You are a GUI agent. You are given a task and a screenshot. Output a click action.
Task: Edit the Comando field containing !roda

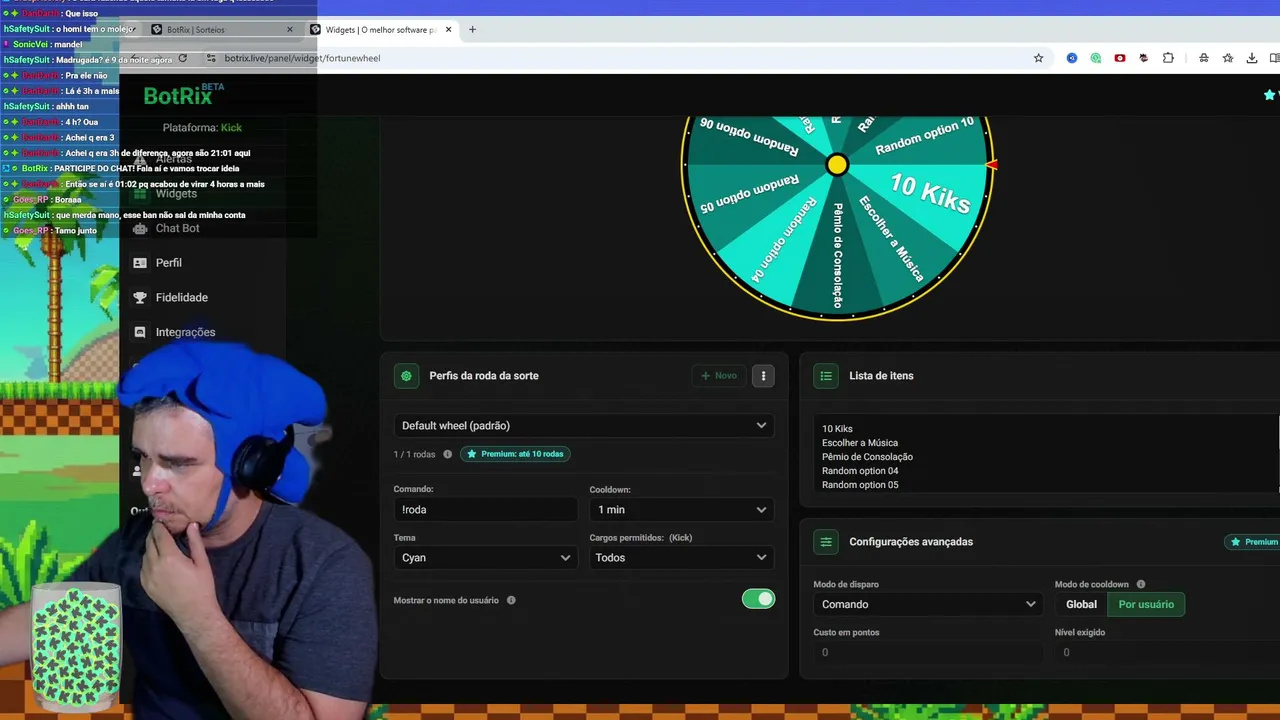485,510
